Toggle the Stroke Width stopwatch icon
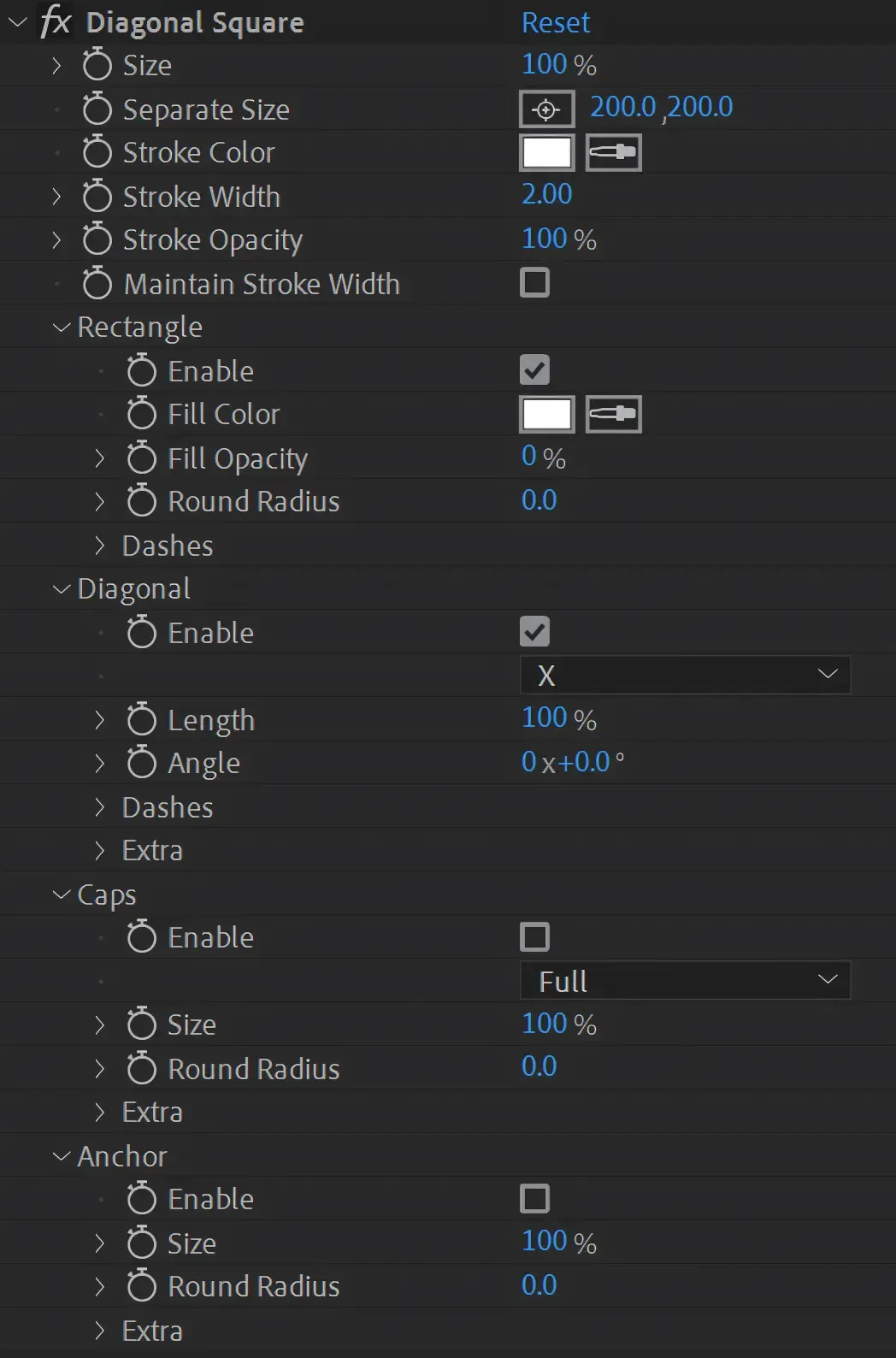This screenshot has height=1358, width=896. [x=97, y=196]
